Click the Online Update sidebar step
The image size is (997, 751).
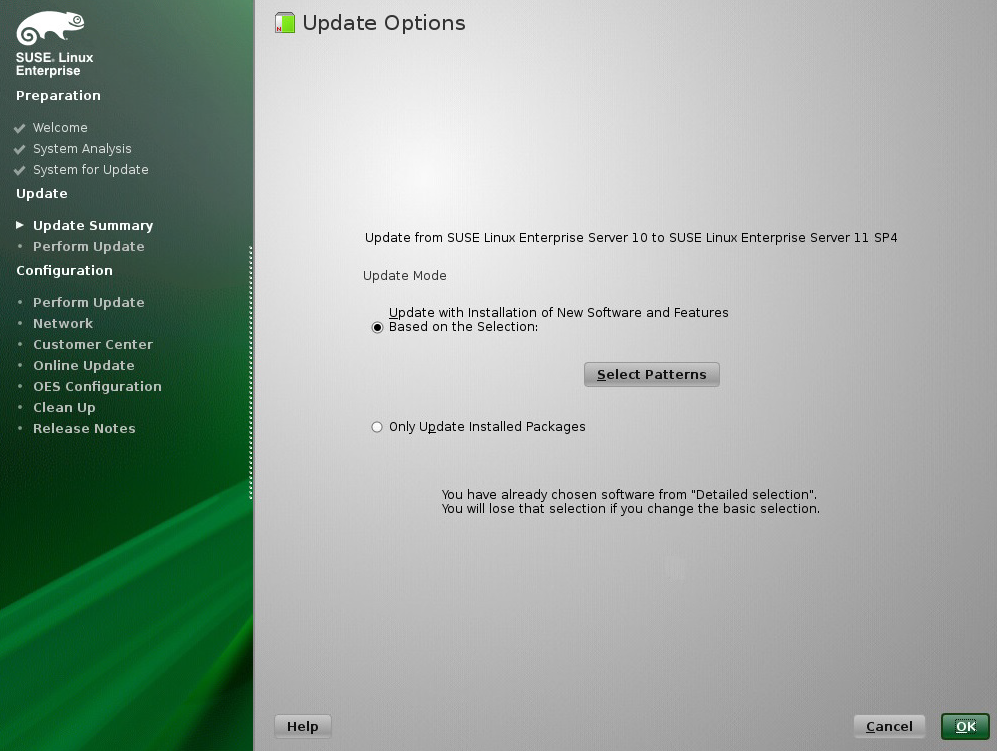[x=84, y=366]
